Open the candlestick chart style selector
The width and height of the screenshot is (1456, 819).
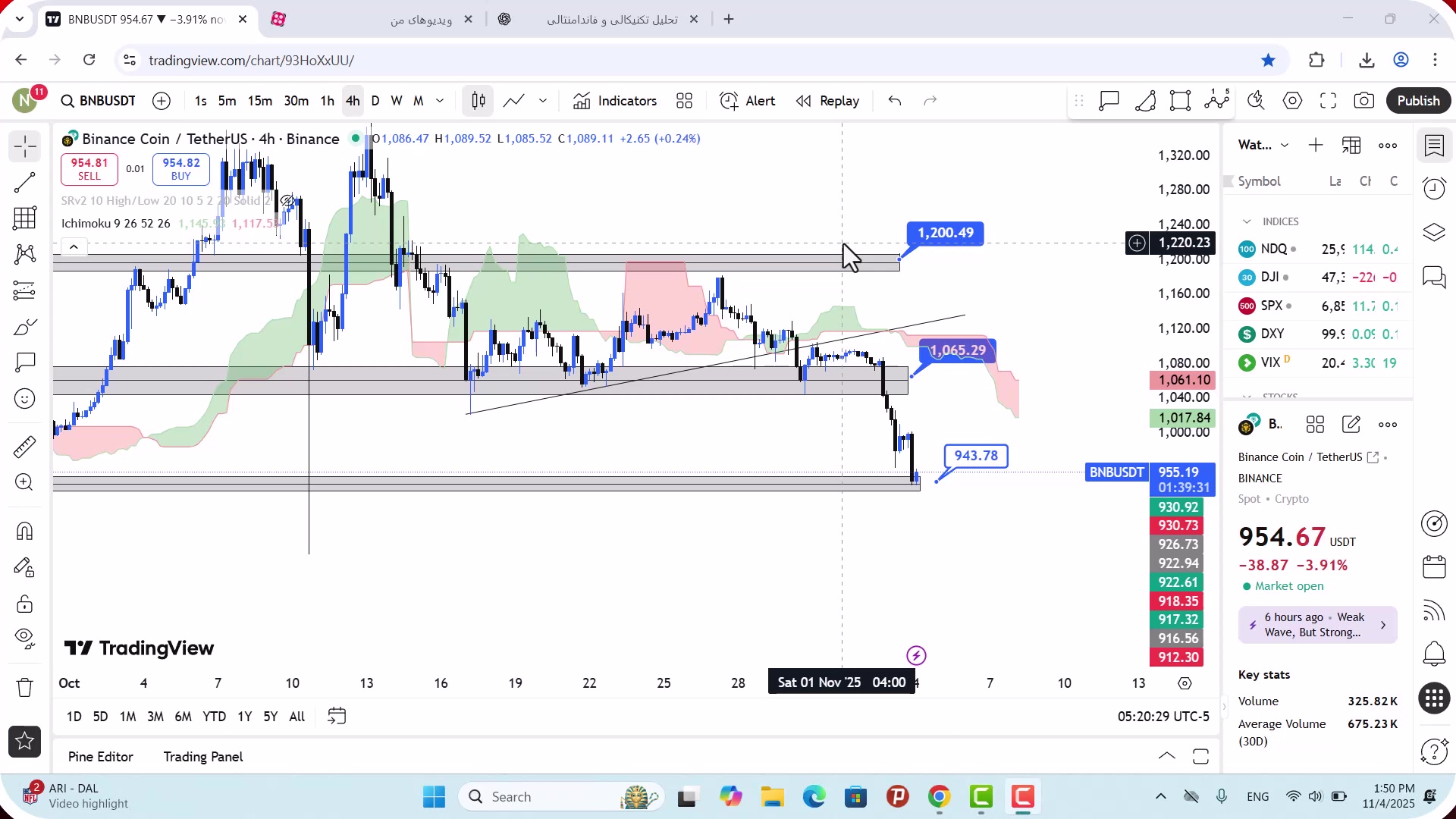pos(479,101)
